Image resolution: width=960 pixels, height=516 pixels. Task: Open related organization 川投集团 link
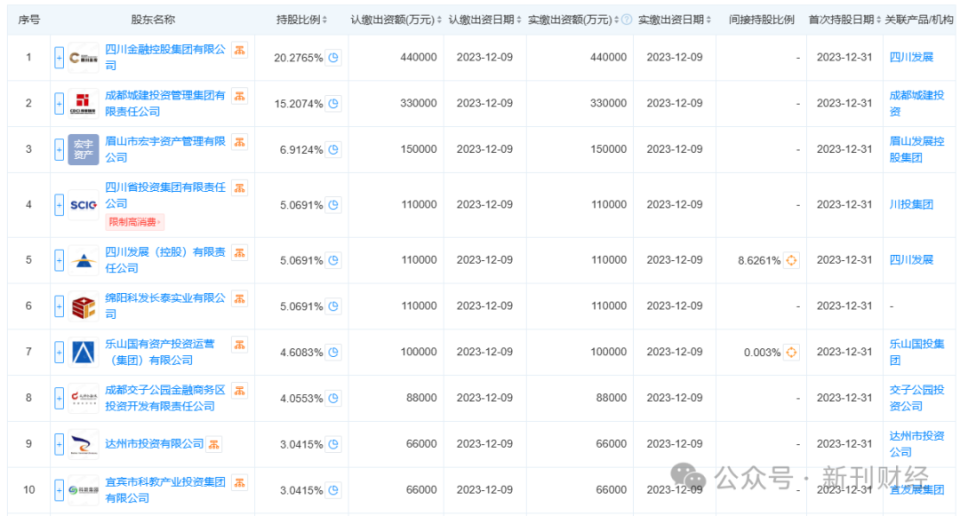click(911, 204)
